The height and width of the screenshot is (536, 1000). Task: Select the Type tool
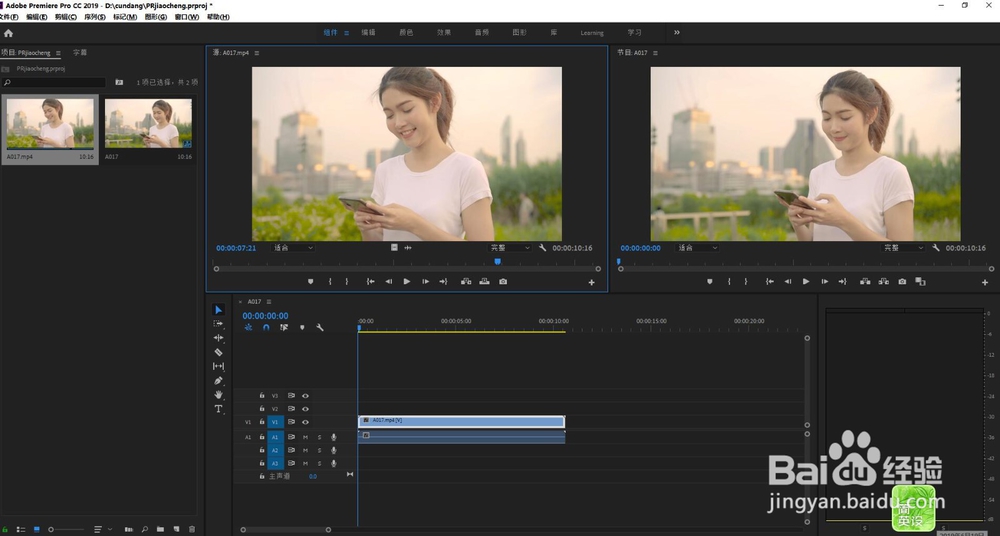(218, 409)
